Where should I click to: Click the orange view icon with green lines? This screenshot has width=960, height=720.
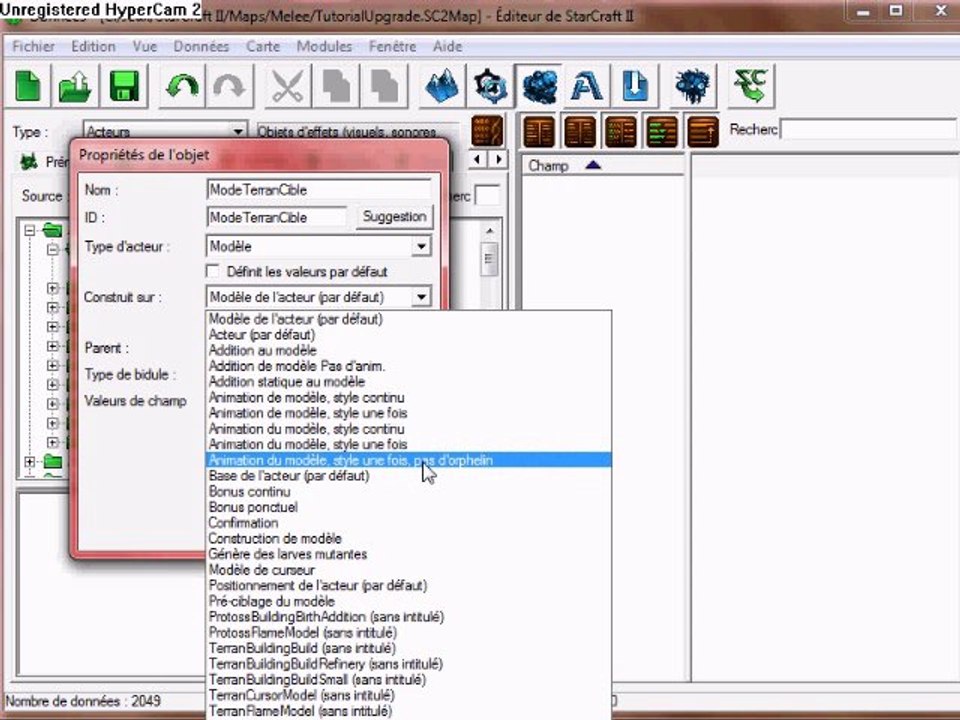point(662,131)
